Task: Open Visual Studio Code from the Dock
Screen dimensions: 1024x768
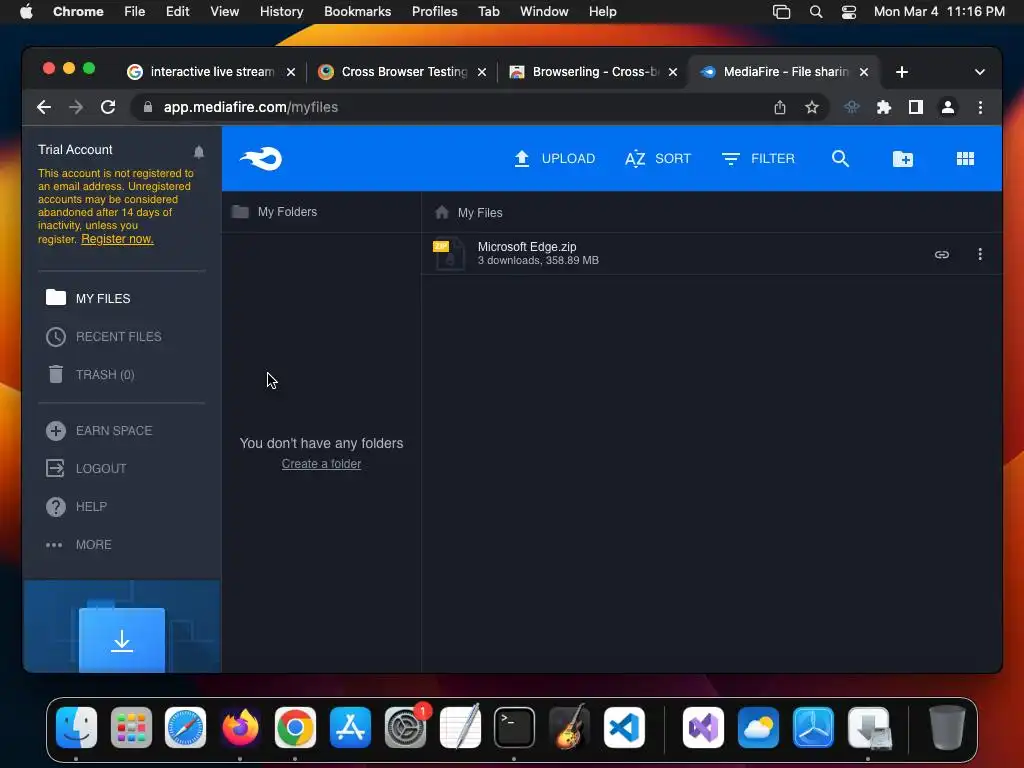Action: point(624,728)
